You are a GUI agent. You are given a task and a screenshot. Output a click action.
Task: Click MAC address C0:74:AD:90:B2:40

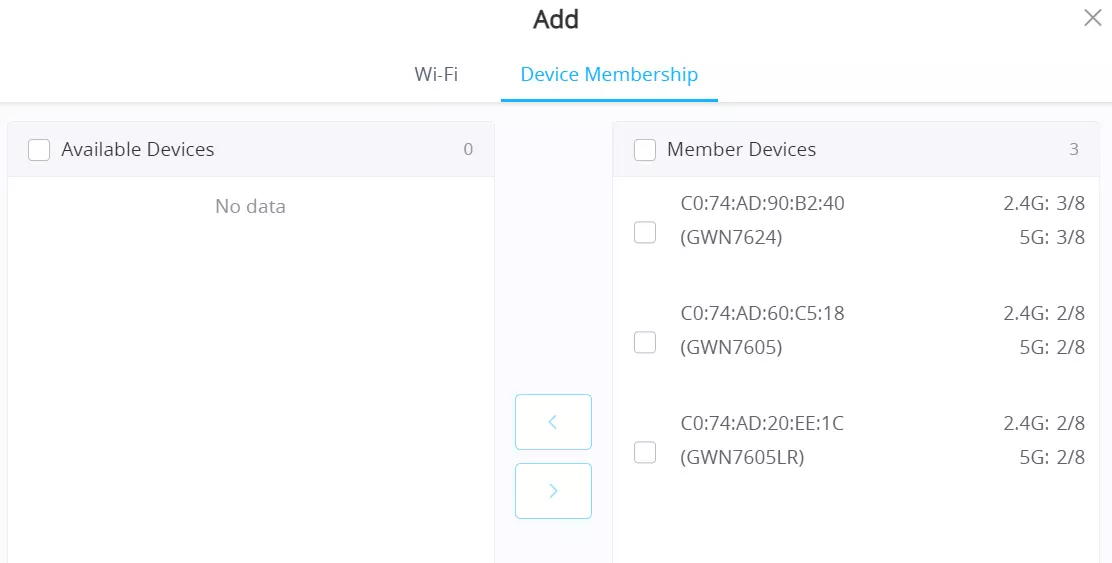click(762, 204)
